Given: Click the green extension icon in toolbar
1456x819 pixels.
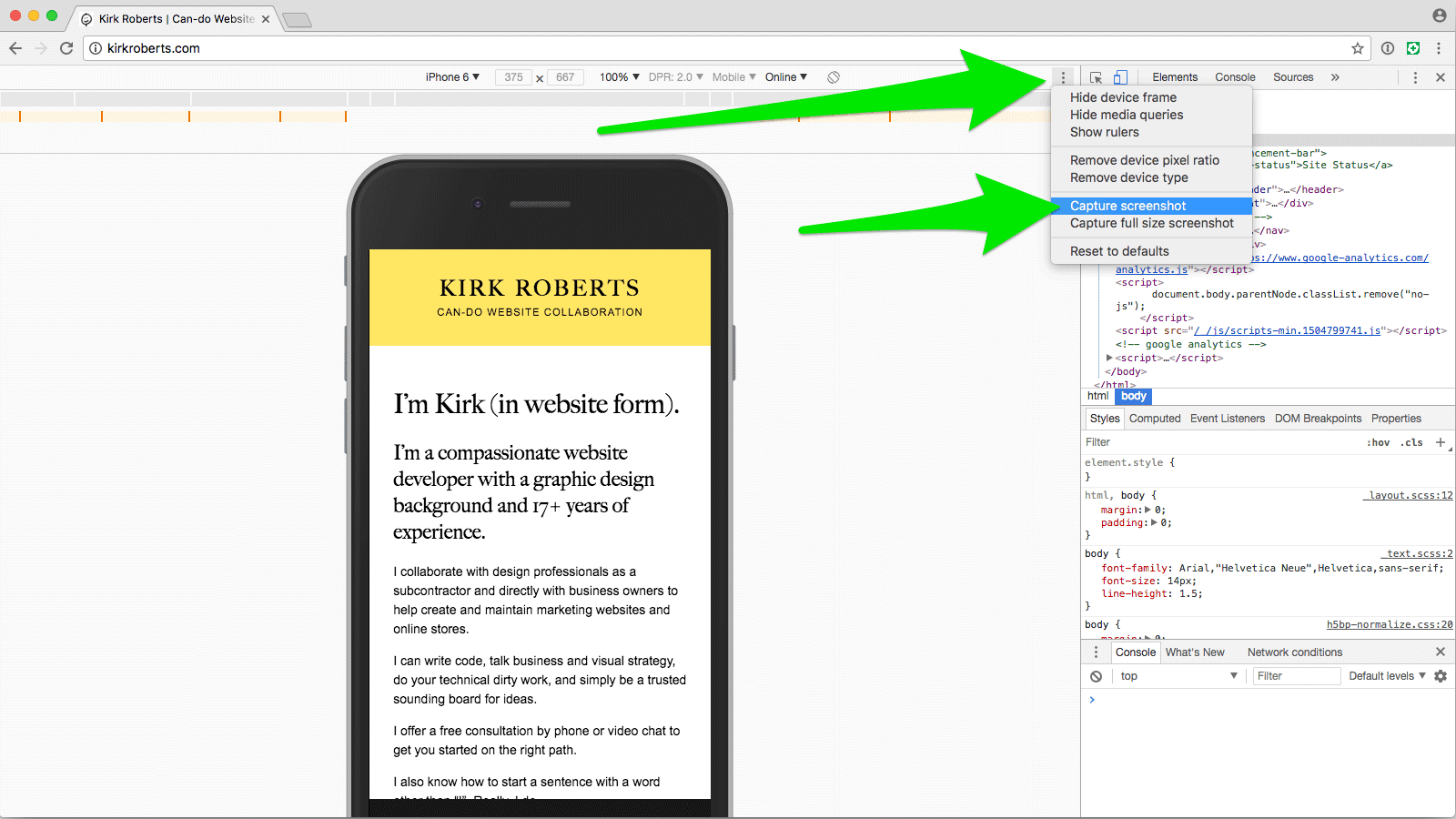Looking at the screenshot, I should [1413, 48].
